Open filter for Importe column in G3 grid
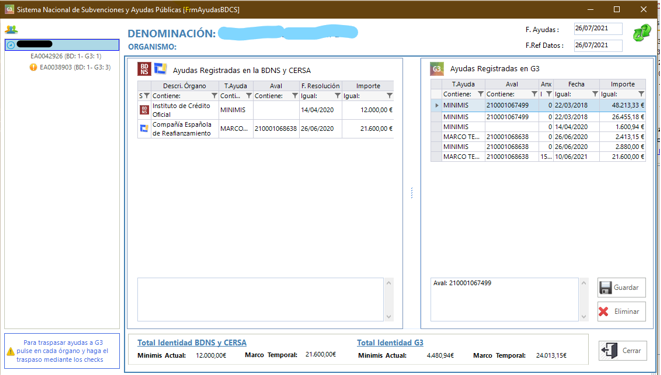The height and width of the screenshot is (375, 661). point(641,94)
